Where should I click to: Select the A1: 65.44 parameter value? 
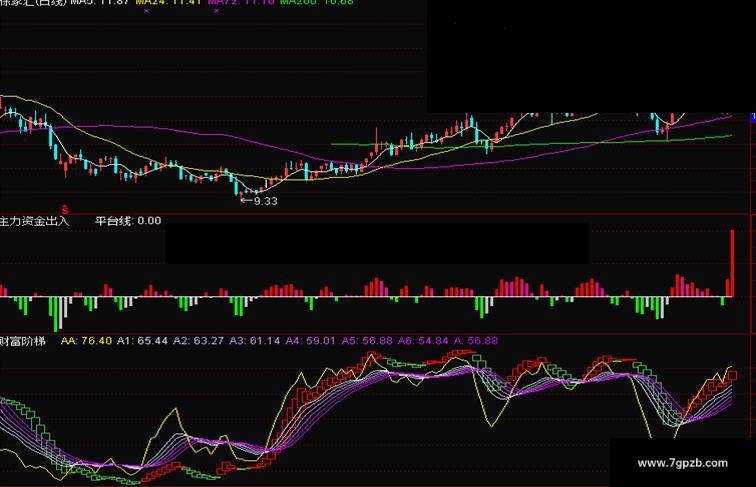pyautogui.click(x=142, y=341)
